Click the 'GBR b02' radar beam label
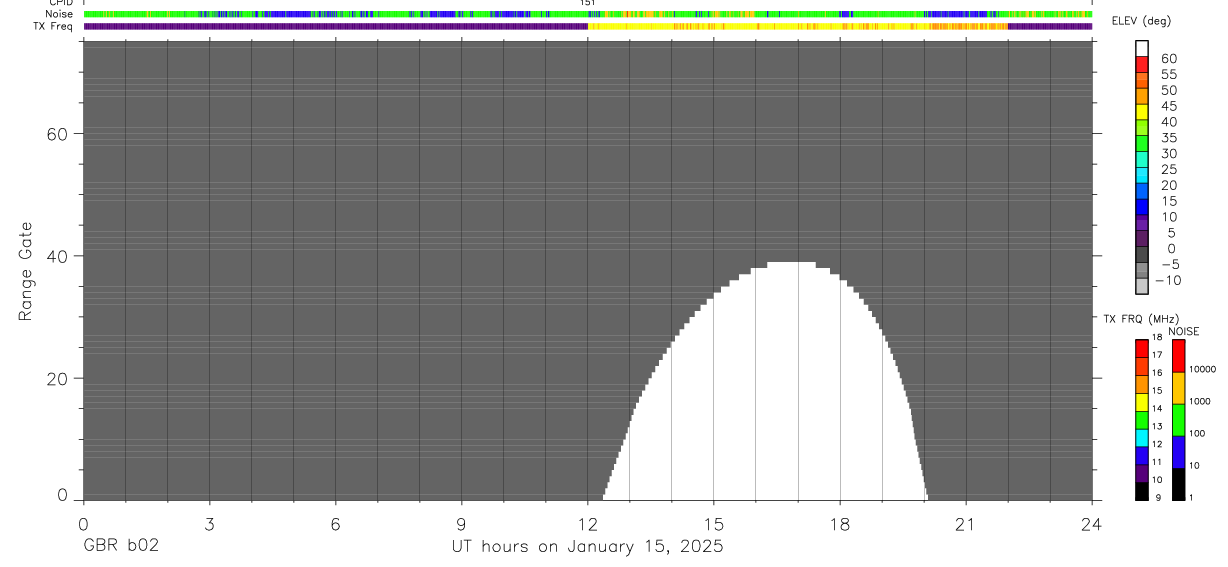 coord(120,547)
